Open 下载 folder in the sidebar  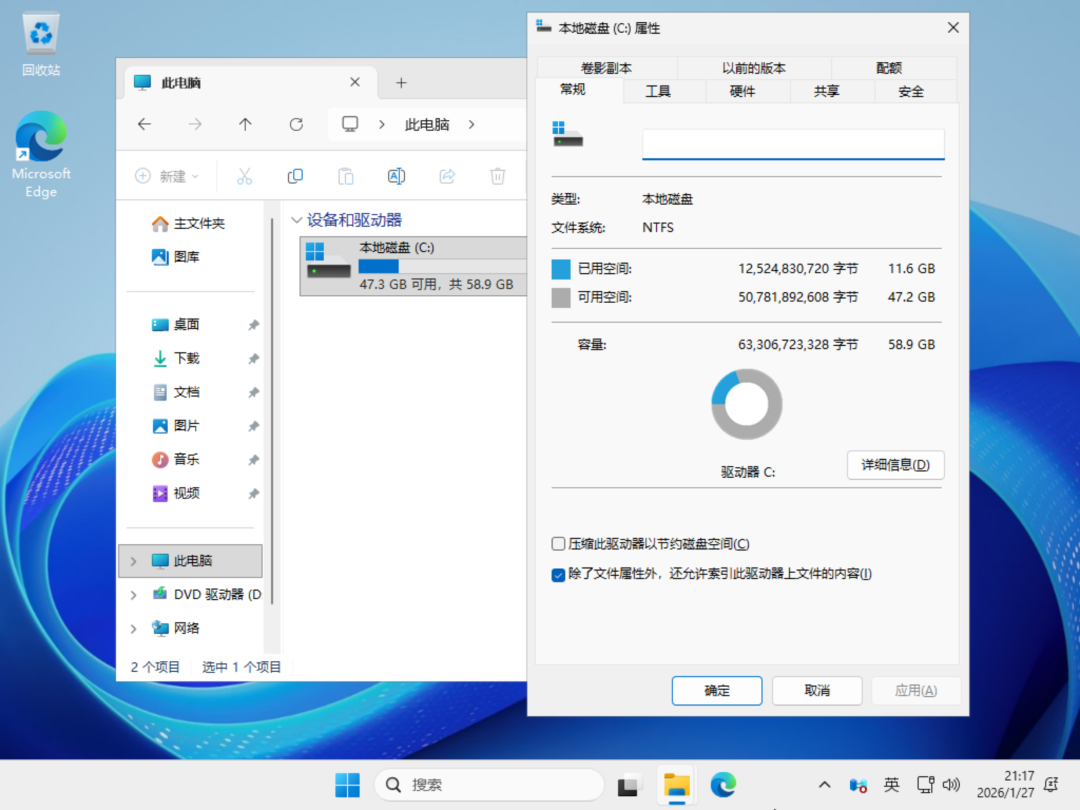[x=176, y=358]
